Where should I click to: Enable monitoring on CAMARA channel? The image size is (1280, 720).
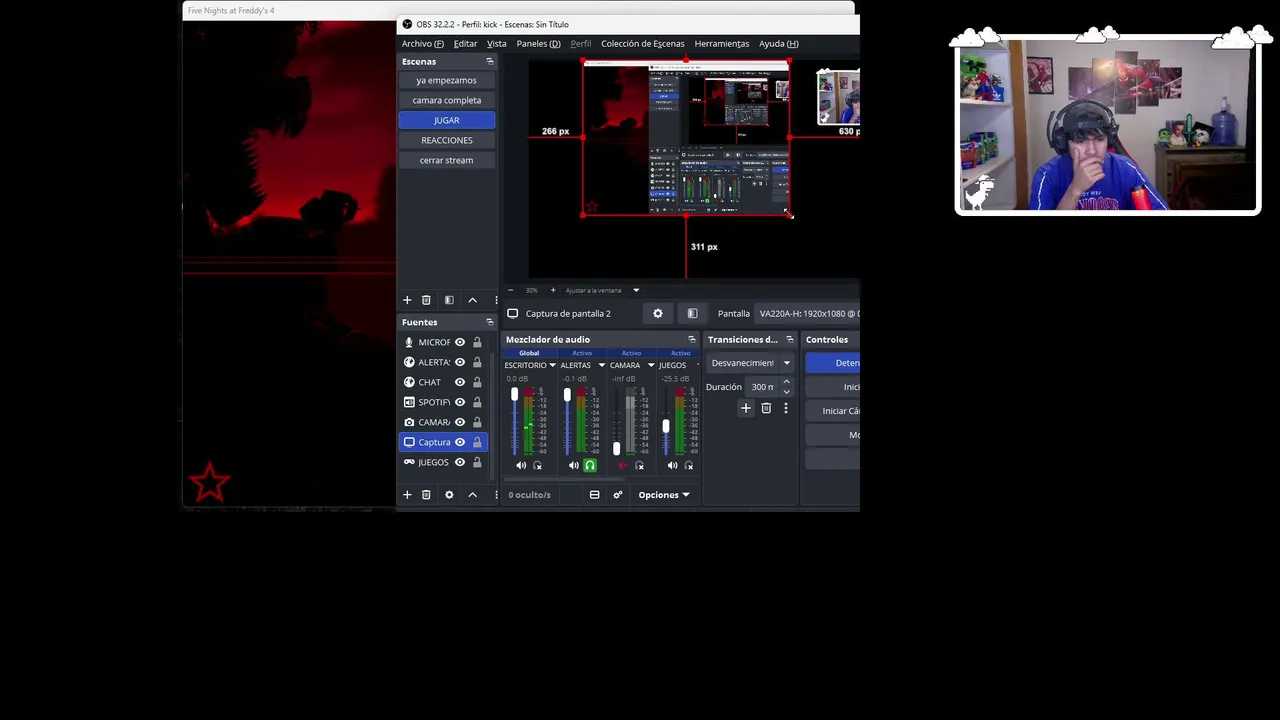tap(640, 465)
